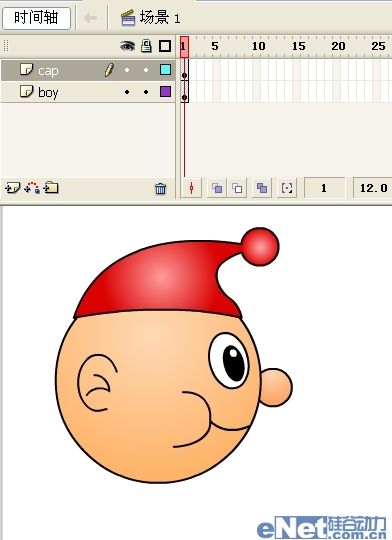Click frame 10 on the timeline ruler

(258, 46)
